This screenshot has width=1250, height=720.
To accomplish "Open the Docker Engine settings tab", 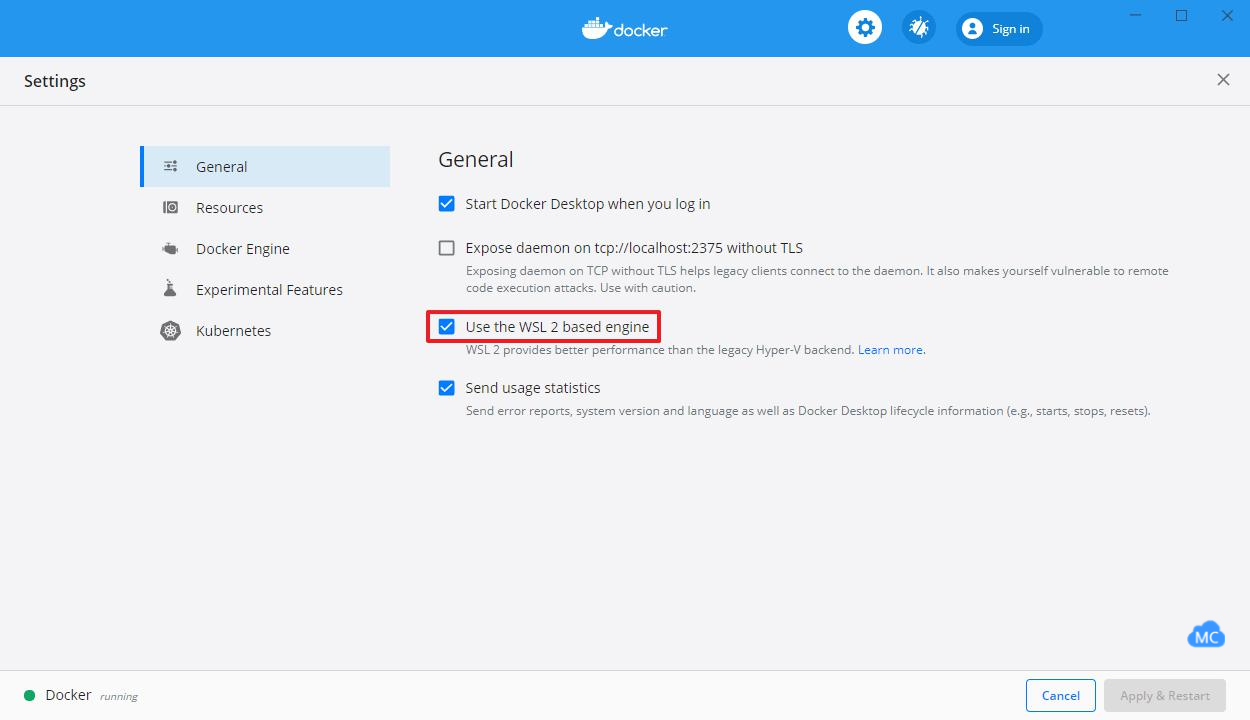I will point(265,248).
